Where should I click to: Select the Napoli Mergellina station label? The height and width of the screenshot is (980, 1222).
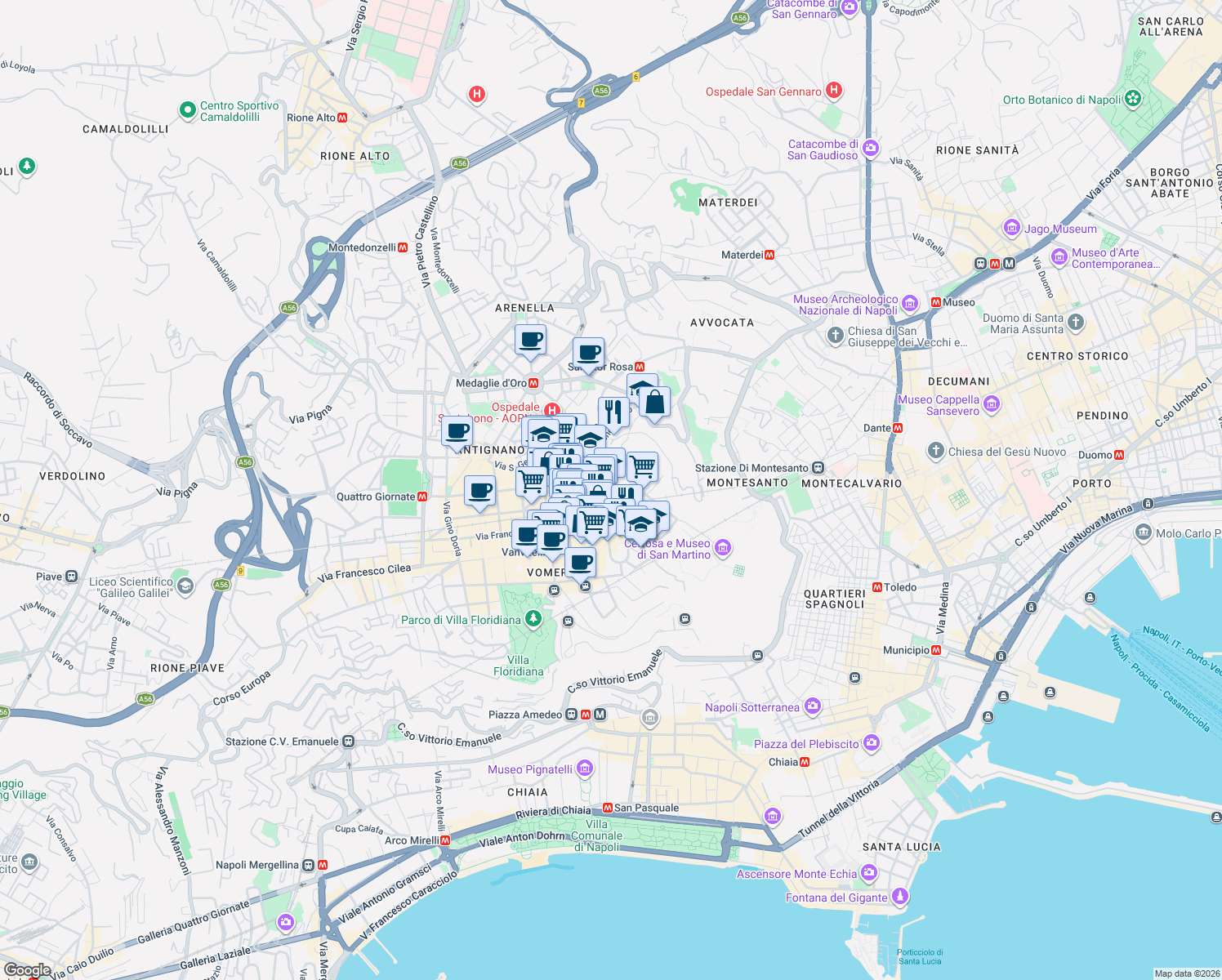click(x=257, y=865)
